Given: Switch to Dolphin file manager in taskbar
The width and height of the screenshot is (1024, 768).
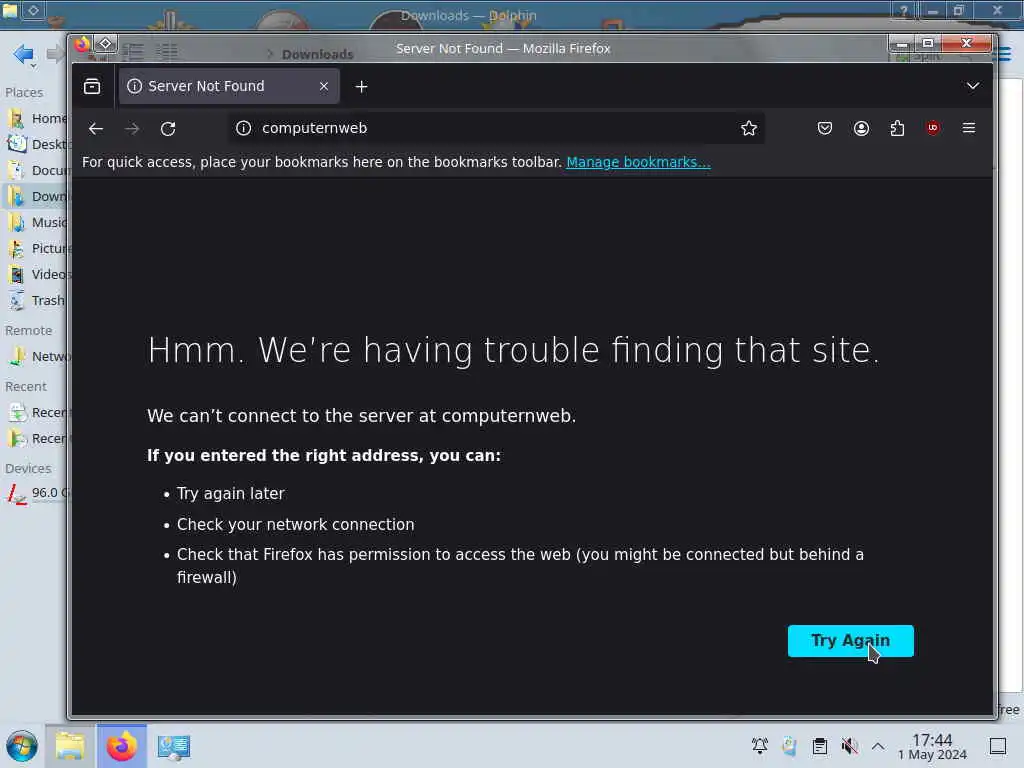Looking at the screenshot, I should (x=70, y=746).
